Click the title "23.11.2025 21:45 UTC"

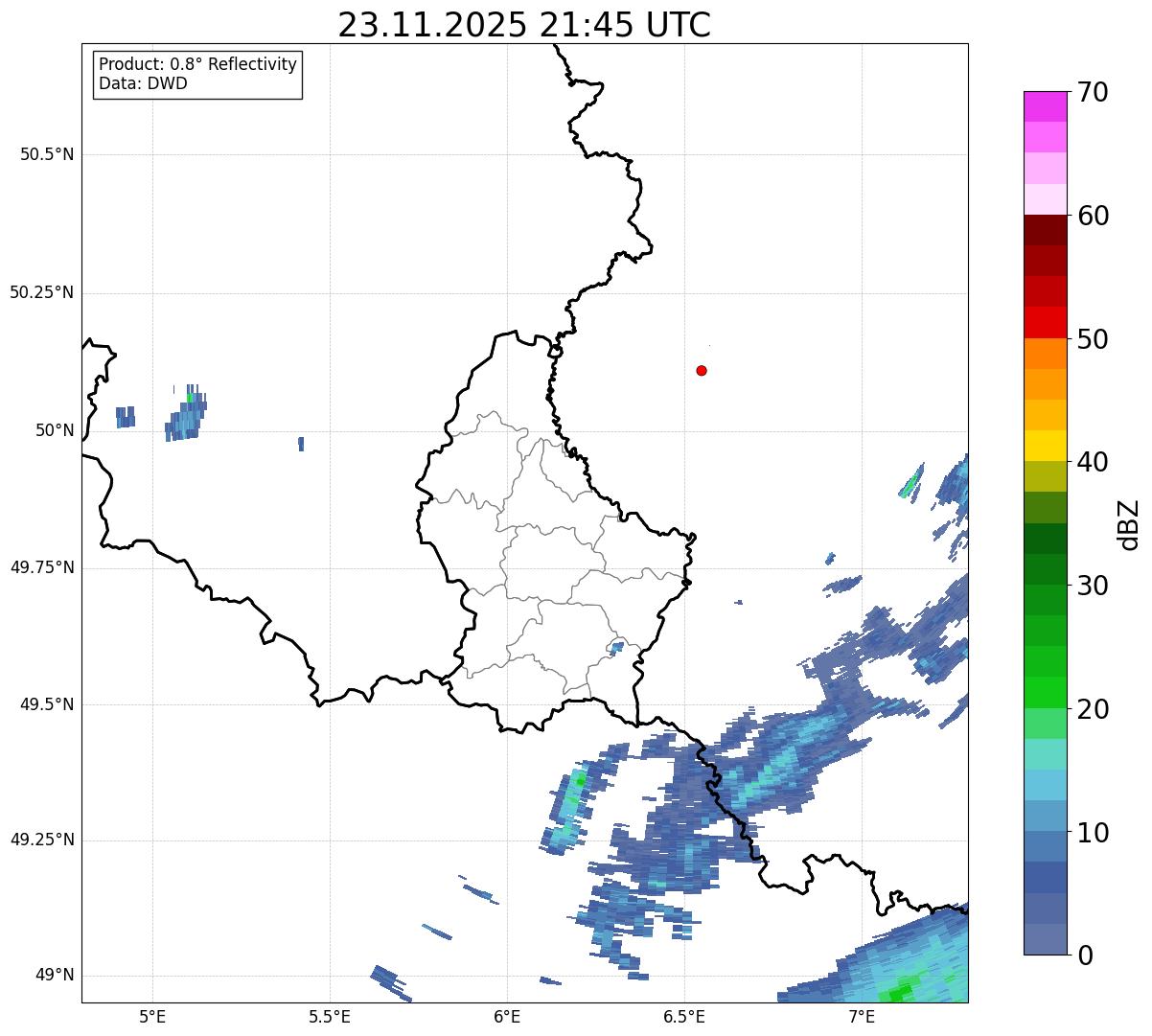tap(524, 25)
